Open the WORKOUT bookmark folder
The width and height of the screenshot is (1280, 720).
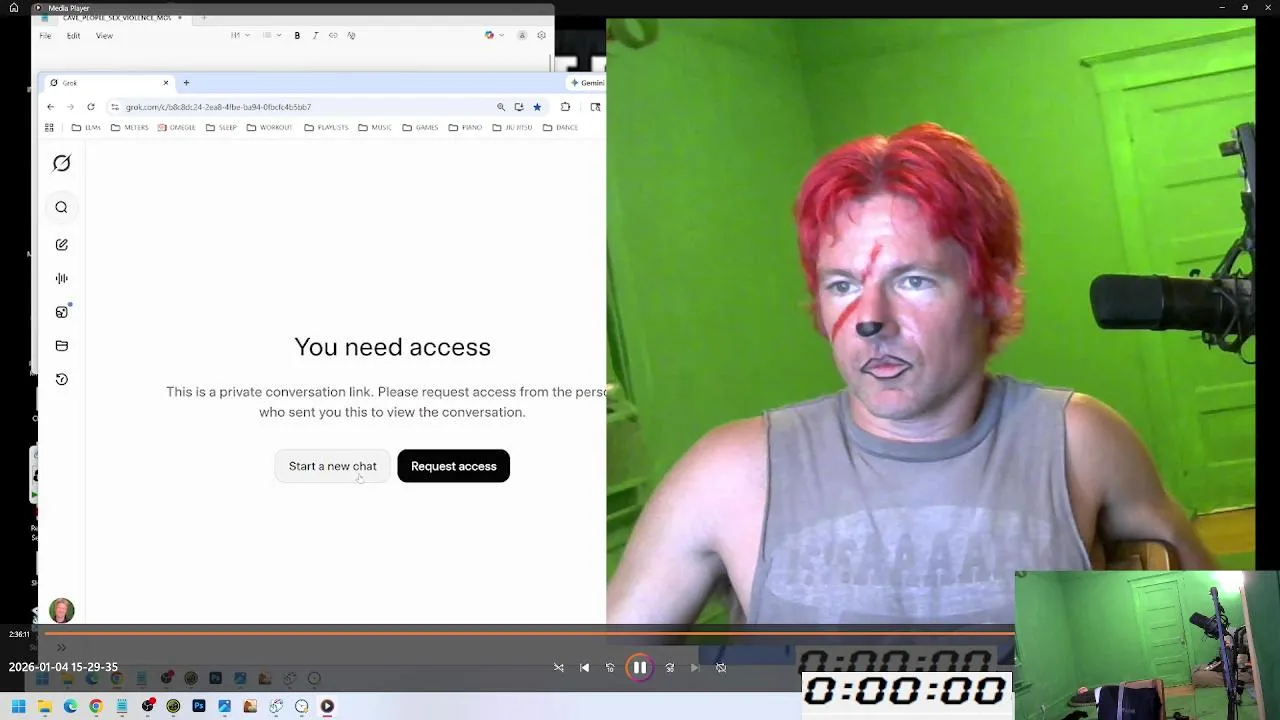click(269, 128)
